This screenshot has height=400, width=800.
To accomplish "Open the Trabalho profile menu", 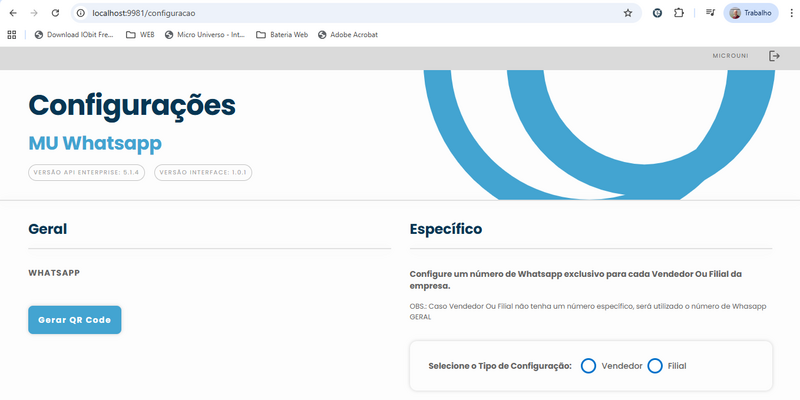I will tap(751, 13).
